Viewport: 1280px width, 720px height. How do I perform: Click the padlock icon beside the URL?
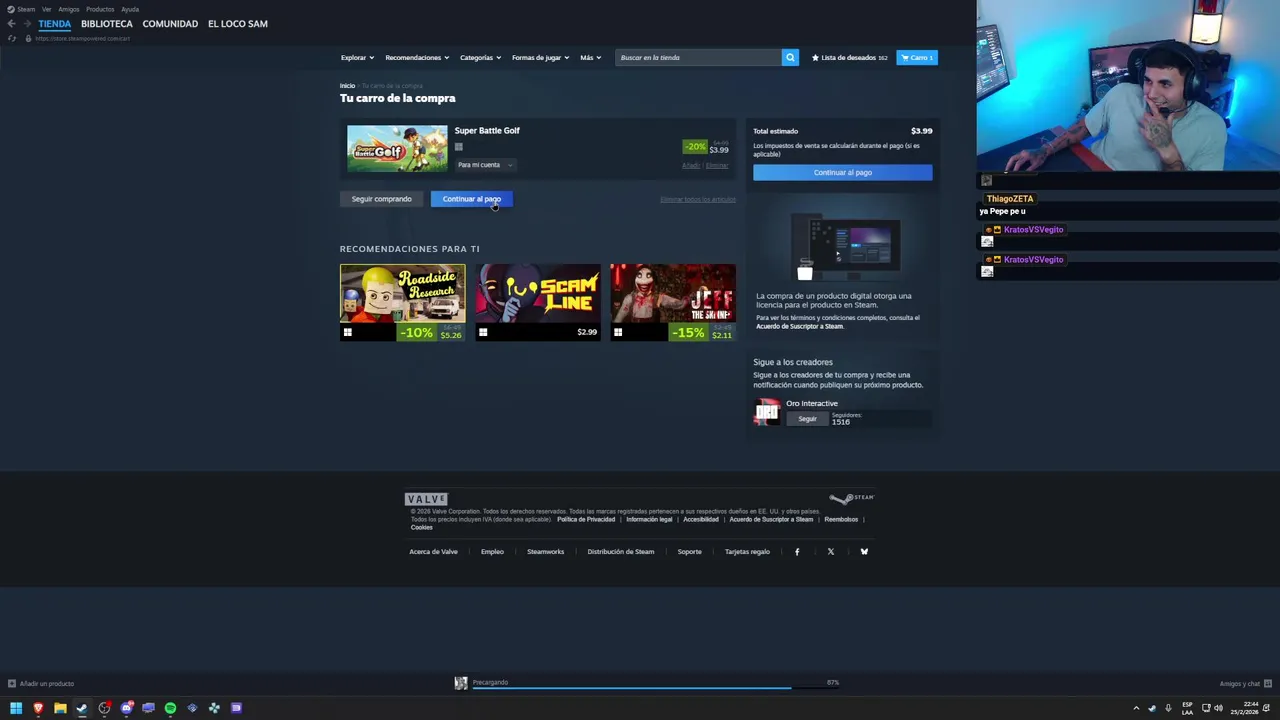[28, 38]
